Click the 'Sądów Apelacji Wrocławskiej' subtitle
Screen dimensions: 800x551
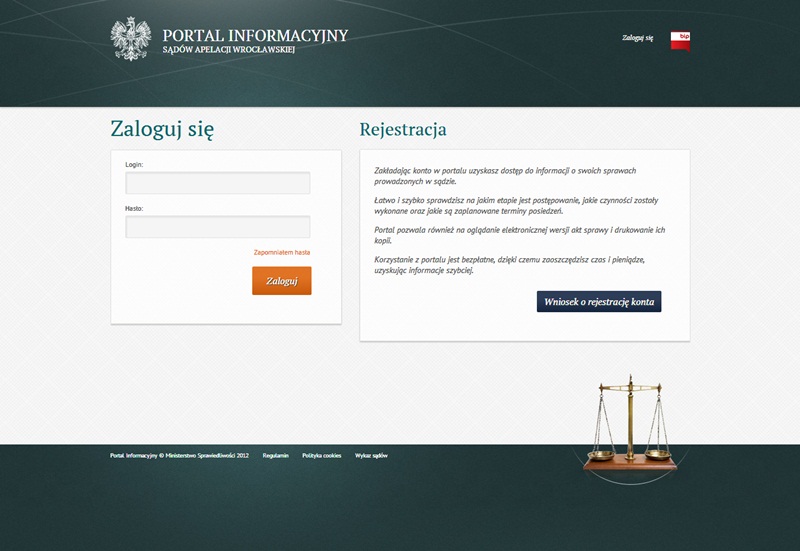[x=229, y=50]
